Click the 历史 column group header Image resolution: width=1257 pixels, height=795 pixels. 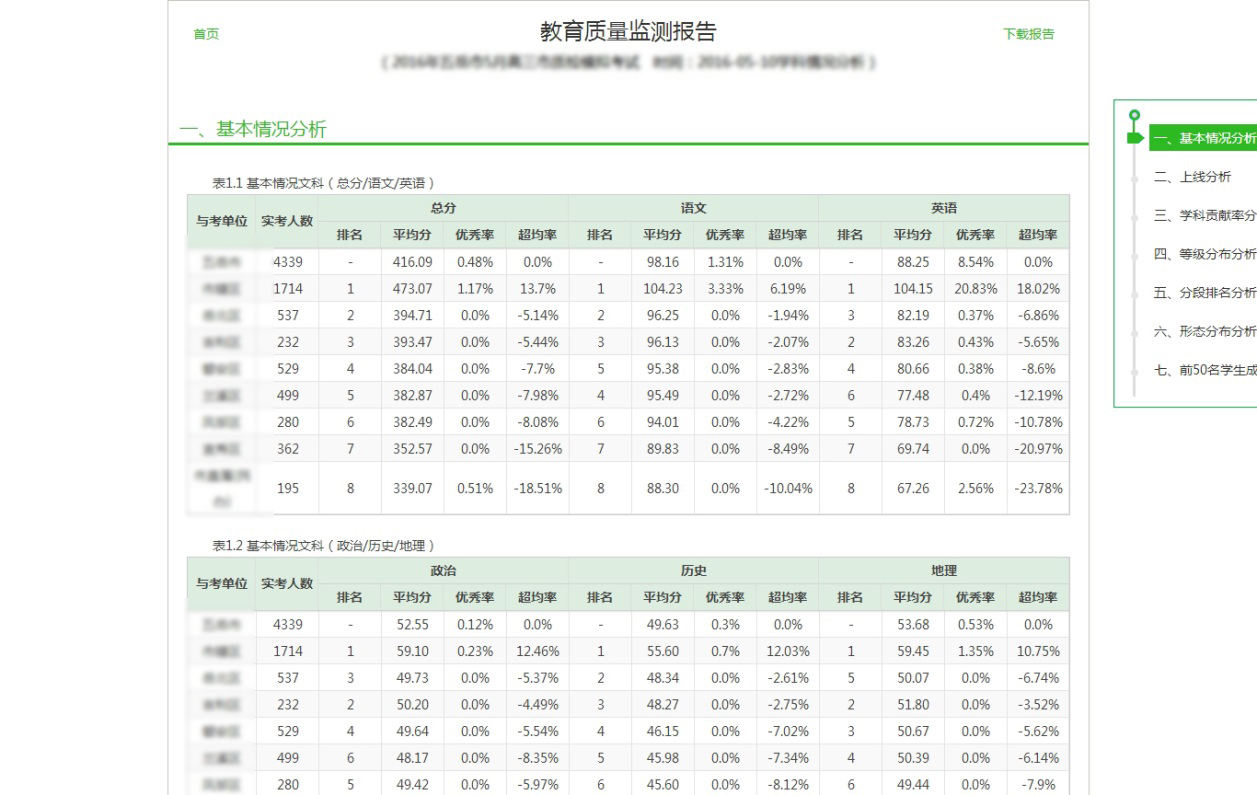coord(693,571)
